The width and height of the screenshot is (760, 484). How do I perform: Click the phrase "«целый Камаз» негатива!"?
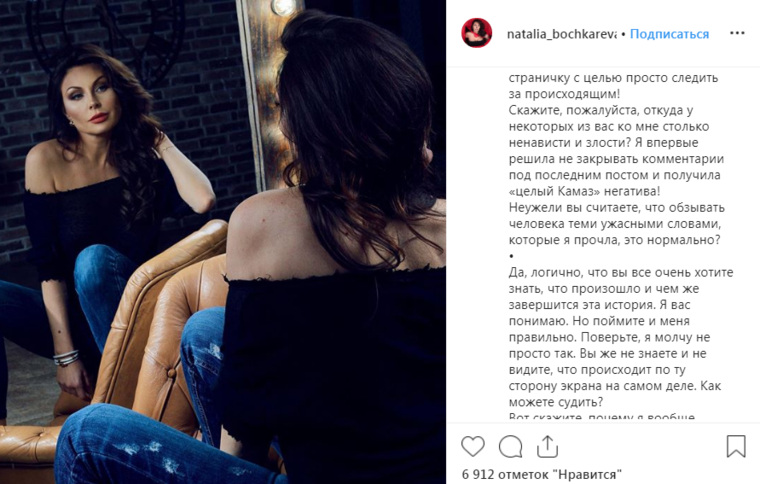[x=584, y=191]
